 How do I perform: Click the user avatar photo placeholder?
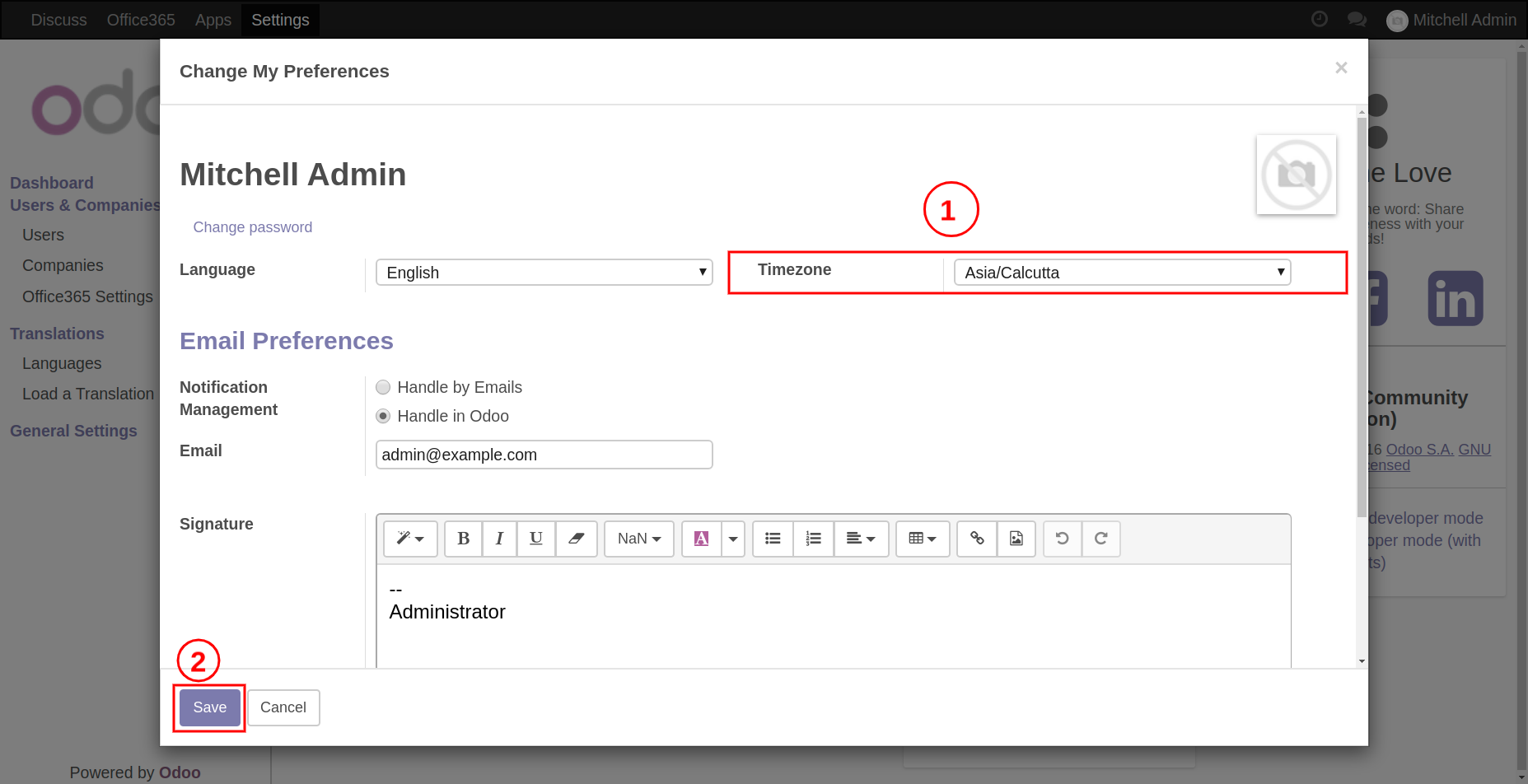[1297, 175]
